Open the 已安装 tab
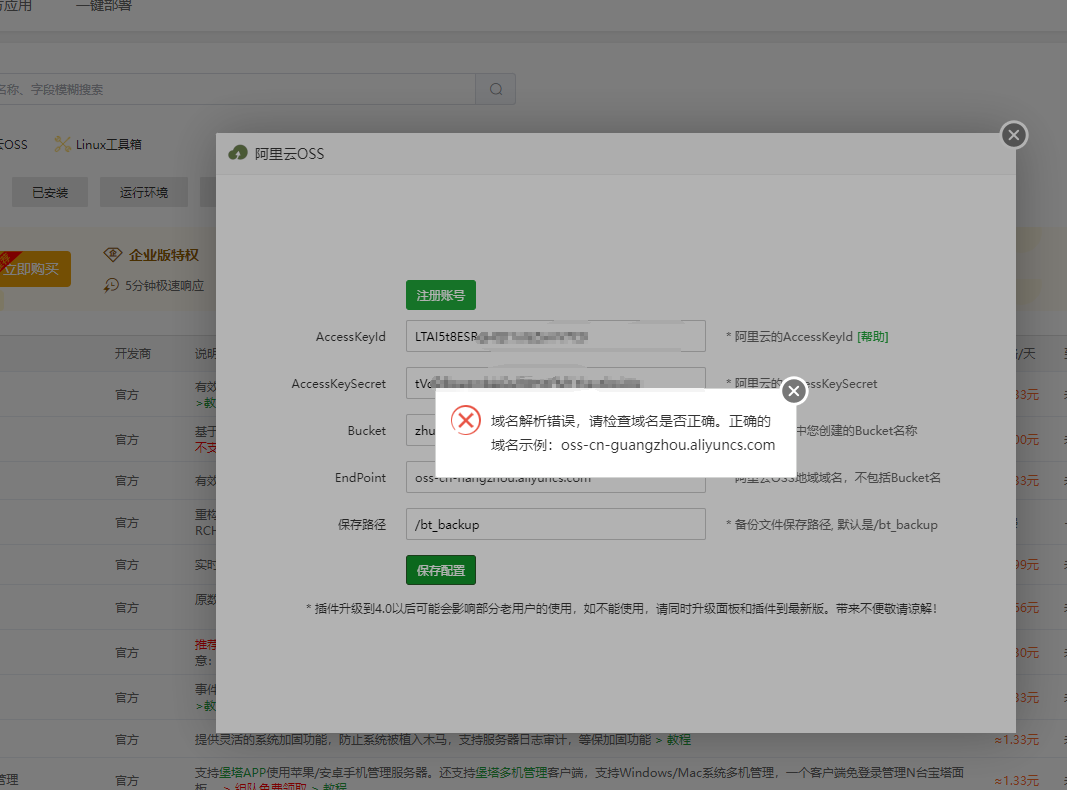This screenshot has height=790, width=1067. [x=50, y=193]
